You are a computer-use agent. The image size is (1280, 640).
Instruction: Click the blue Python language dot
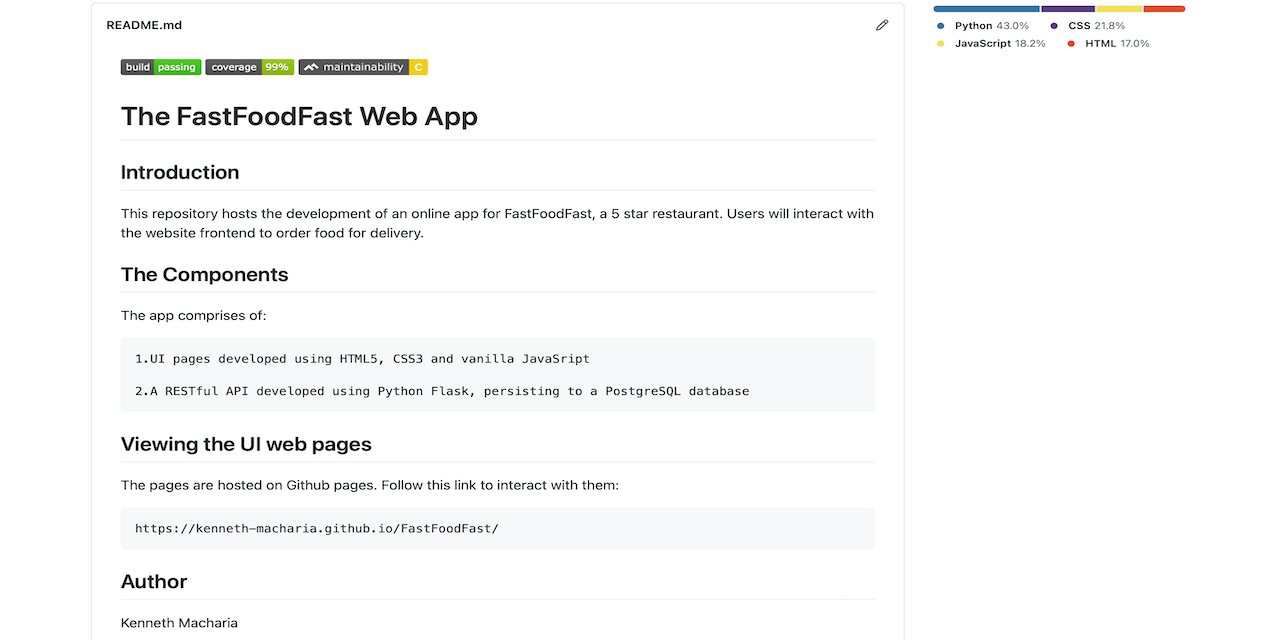pos(940,25)
